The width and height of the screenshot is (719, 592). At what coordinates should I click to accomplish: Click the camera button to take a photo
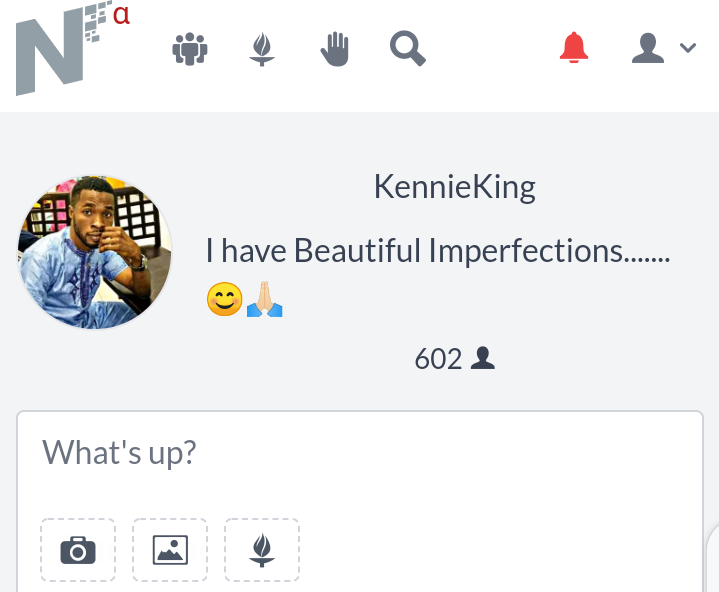click(x=78, y=550)
